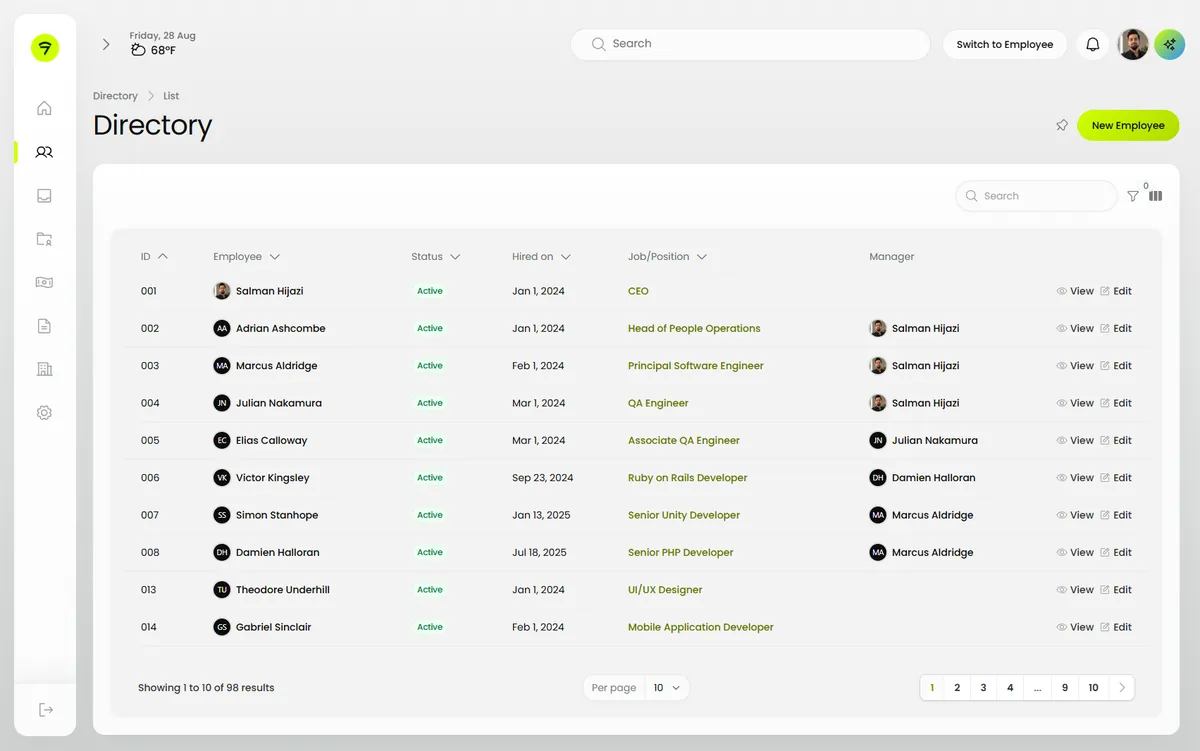This screenshot has width=1200, height=751.
Task: Open the settings gear in sidebar
Action: (44, 412)
